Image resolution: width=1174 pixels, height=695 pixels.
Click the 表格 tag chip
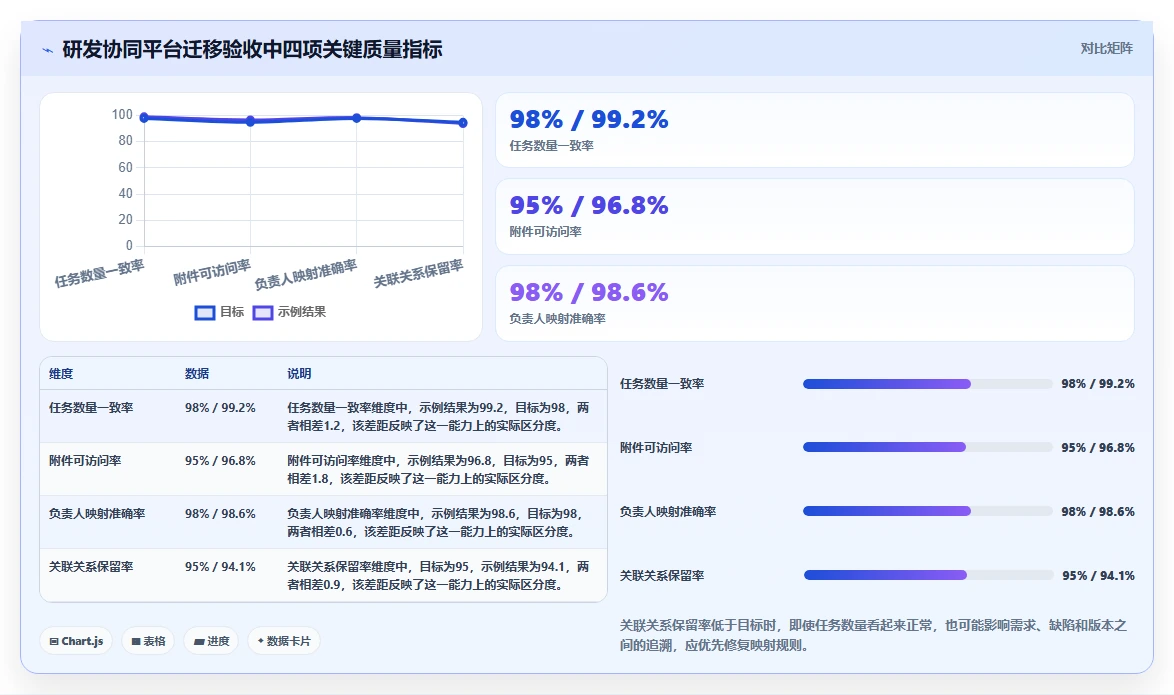(x=148, y=641)
